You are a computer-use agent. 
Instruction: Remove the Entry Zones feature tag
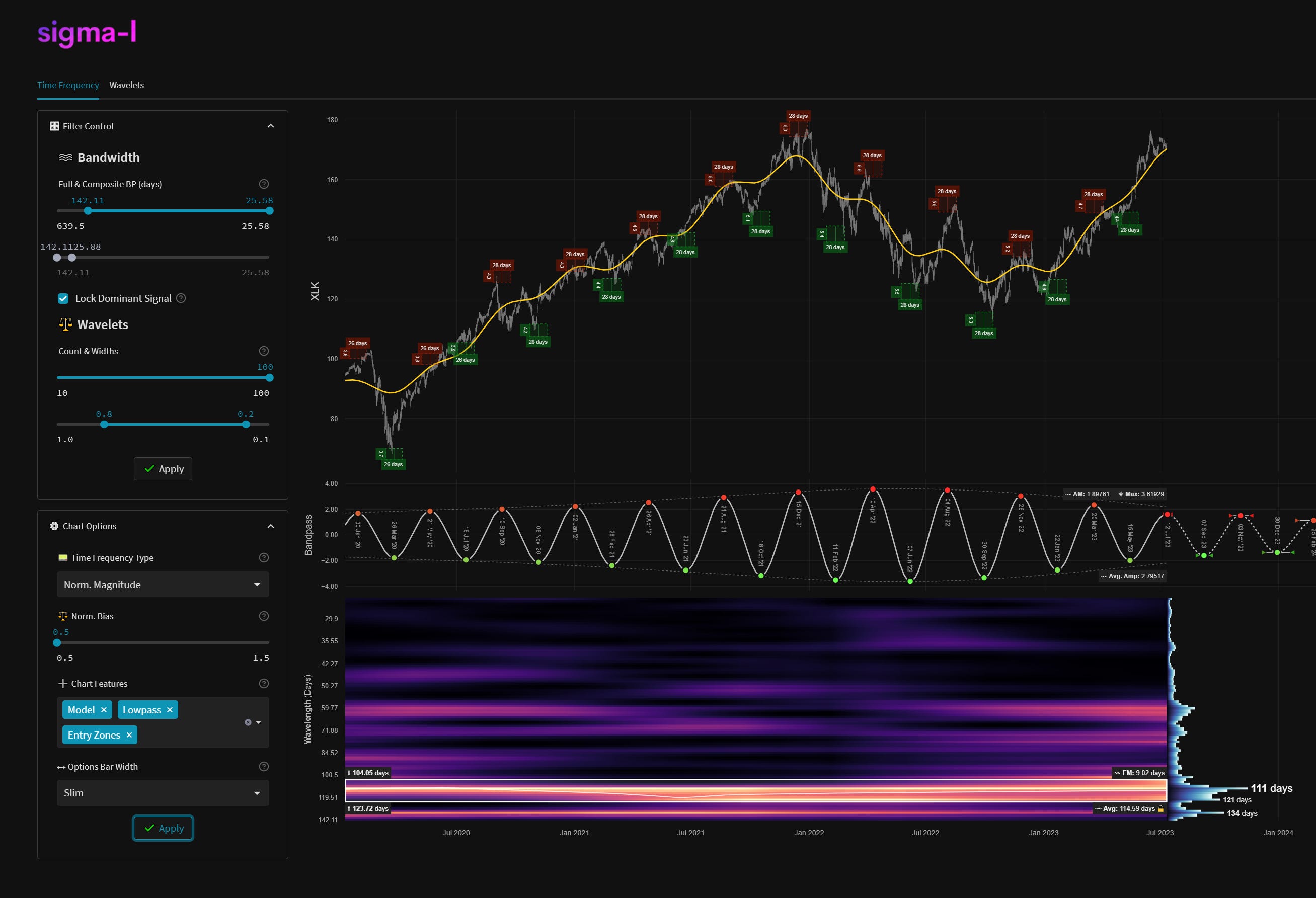[129, 735]
